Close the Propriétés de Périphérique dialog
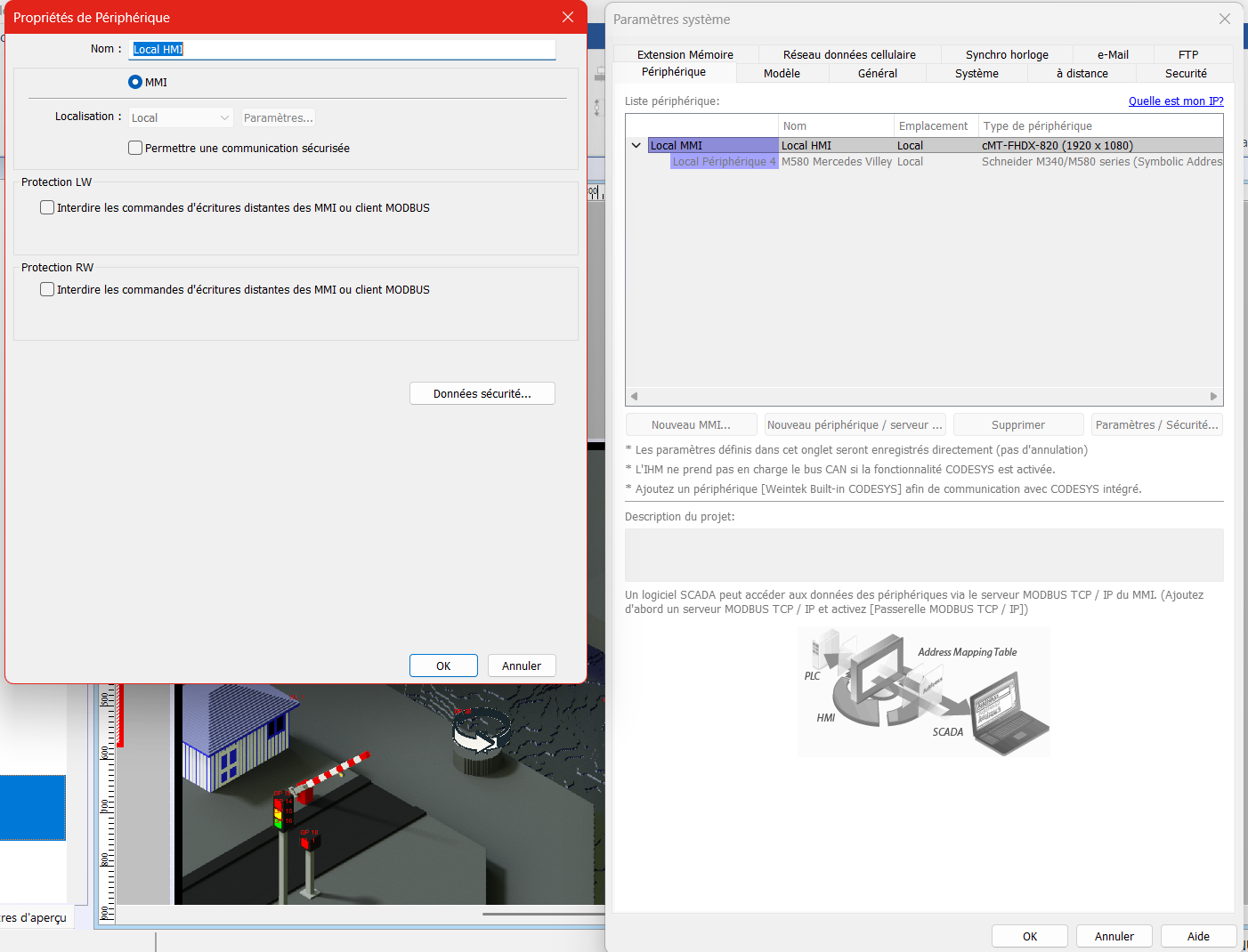1248x952 pixels. (567, 17)
